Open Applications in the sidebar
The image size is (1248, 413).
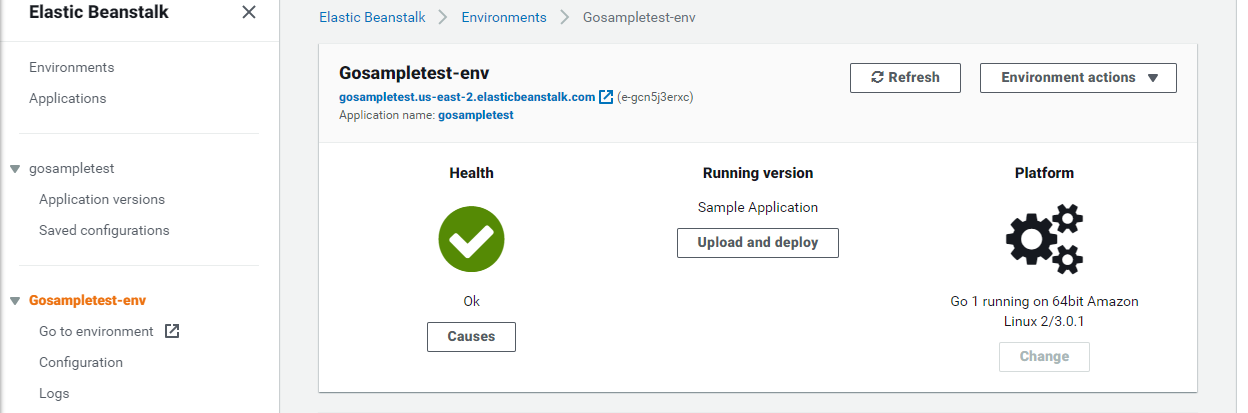[x=68, y=98]
